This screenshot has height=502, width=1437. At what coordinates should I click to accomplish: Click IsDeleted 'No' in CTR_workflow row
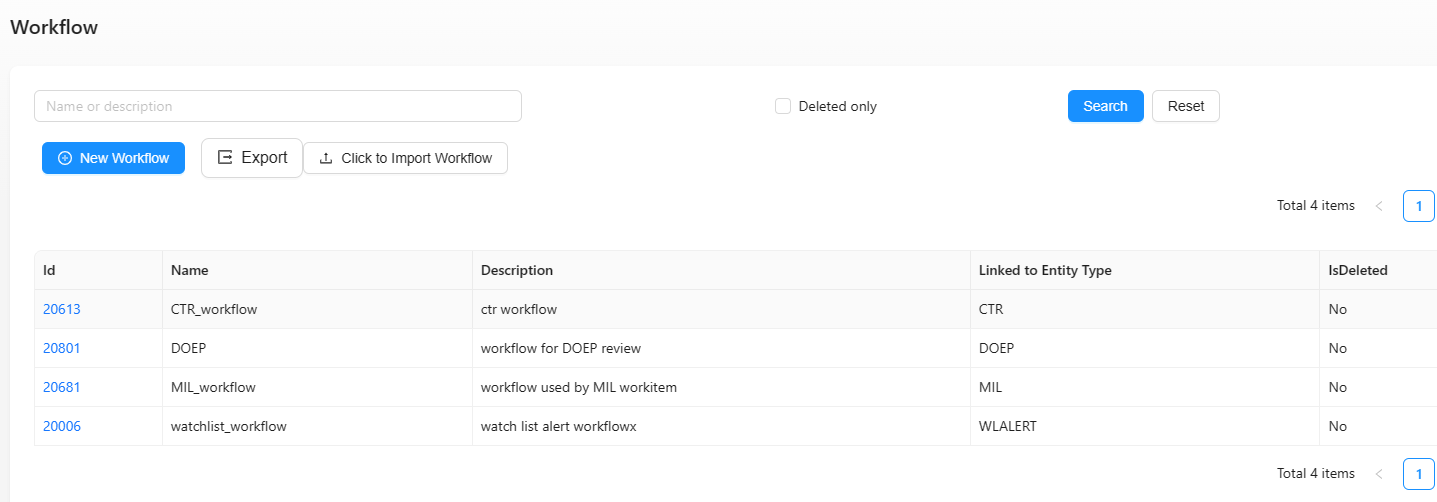pos(1338,309)
